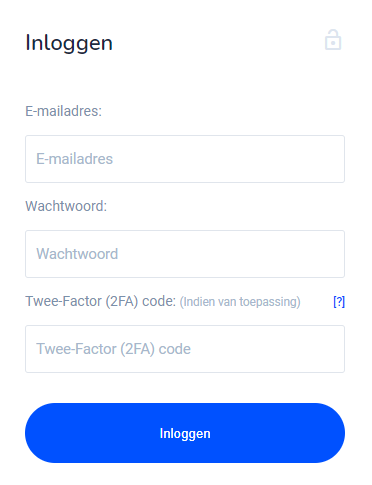Click the Wachtwoord: label above the password box

(x=66, y=206)
